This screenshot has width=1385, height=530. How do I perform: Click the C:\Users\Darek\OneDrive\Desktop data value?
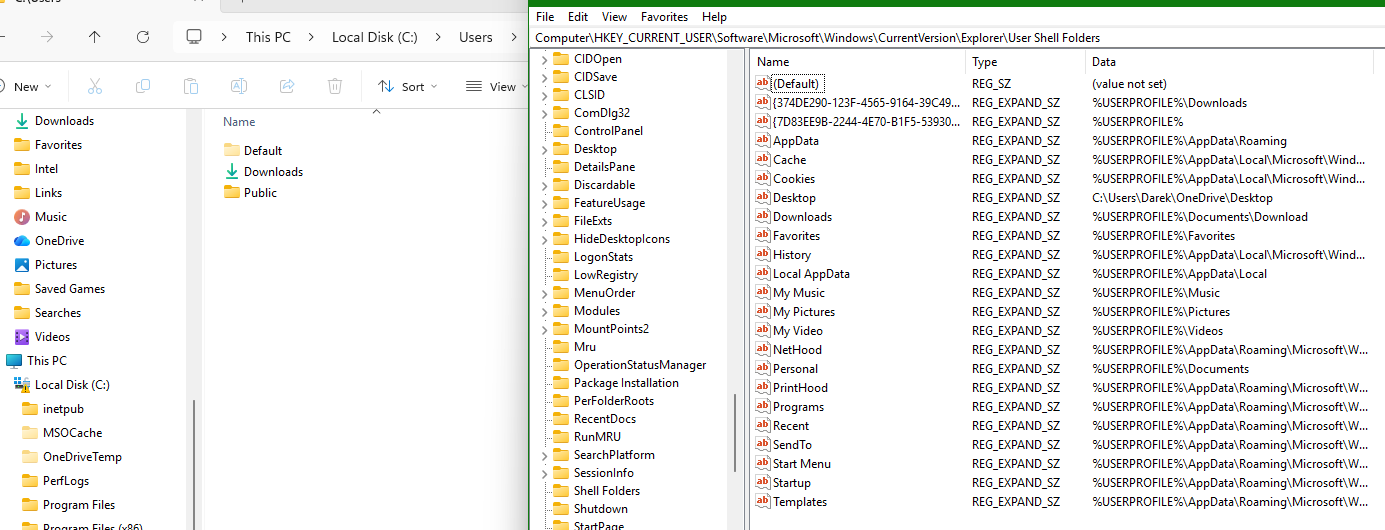tap(1182, 198)
